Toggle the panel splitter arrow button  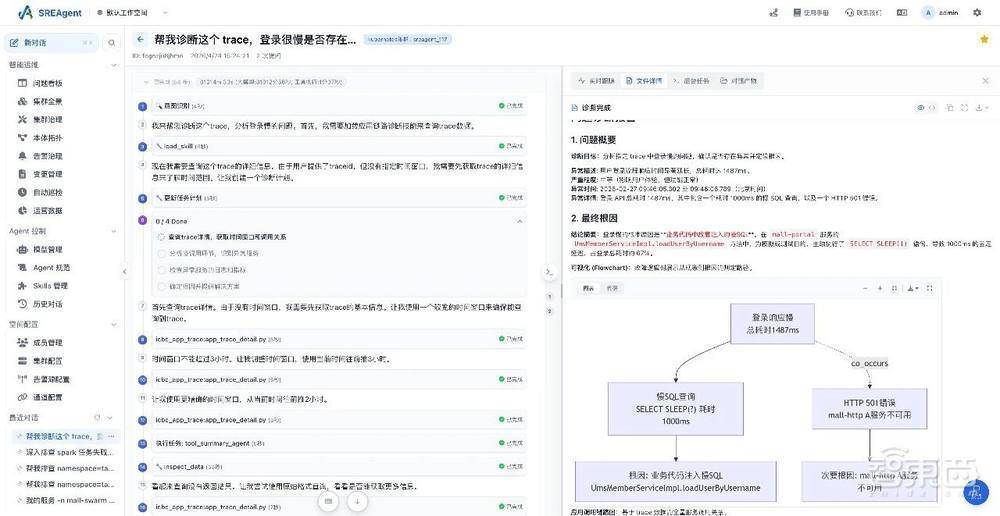point(549,272)
